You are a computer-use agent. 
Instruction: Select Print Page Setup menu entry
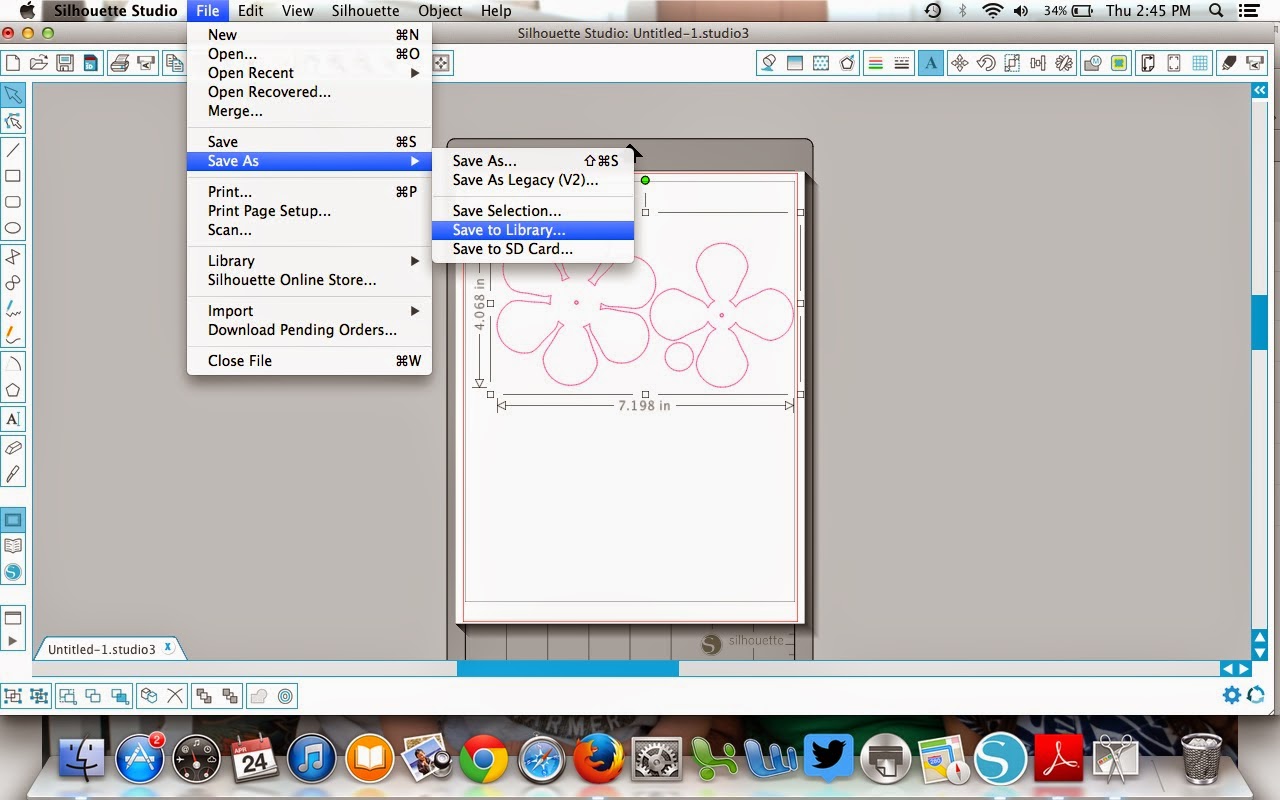(x=309, y=211)
